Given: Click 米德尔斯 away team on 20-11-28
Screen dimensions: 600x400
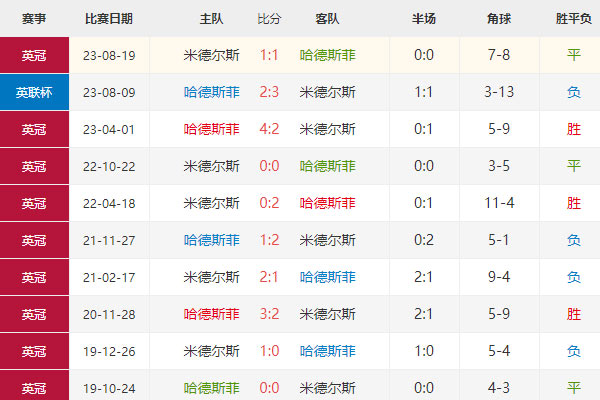Looking at the screenshot, I should (328, 314).
